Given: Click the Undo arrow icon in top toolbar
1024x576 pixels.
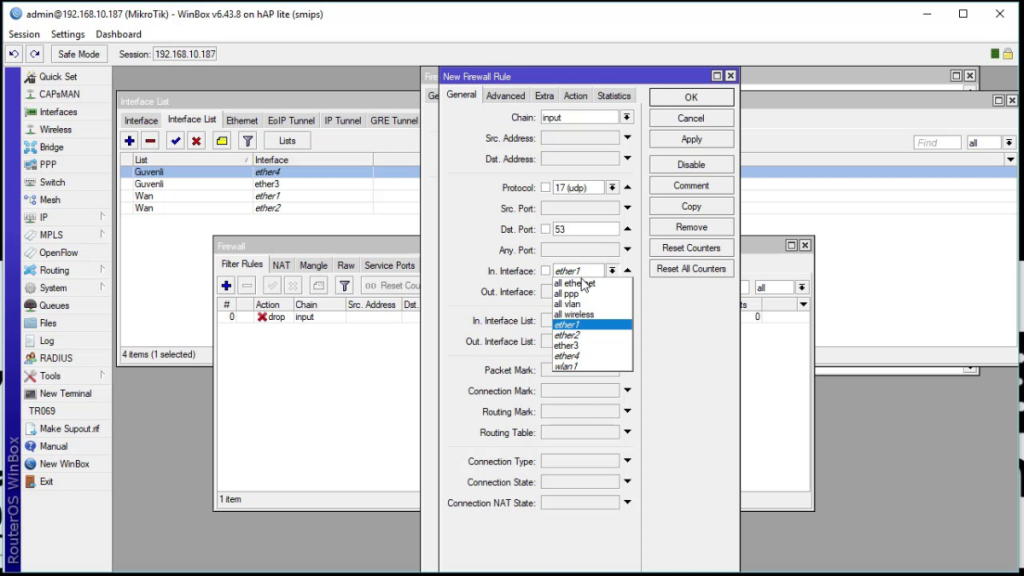Looking at the screenshot, I should pyautogui.click(x=14, y=54).
